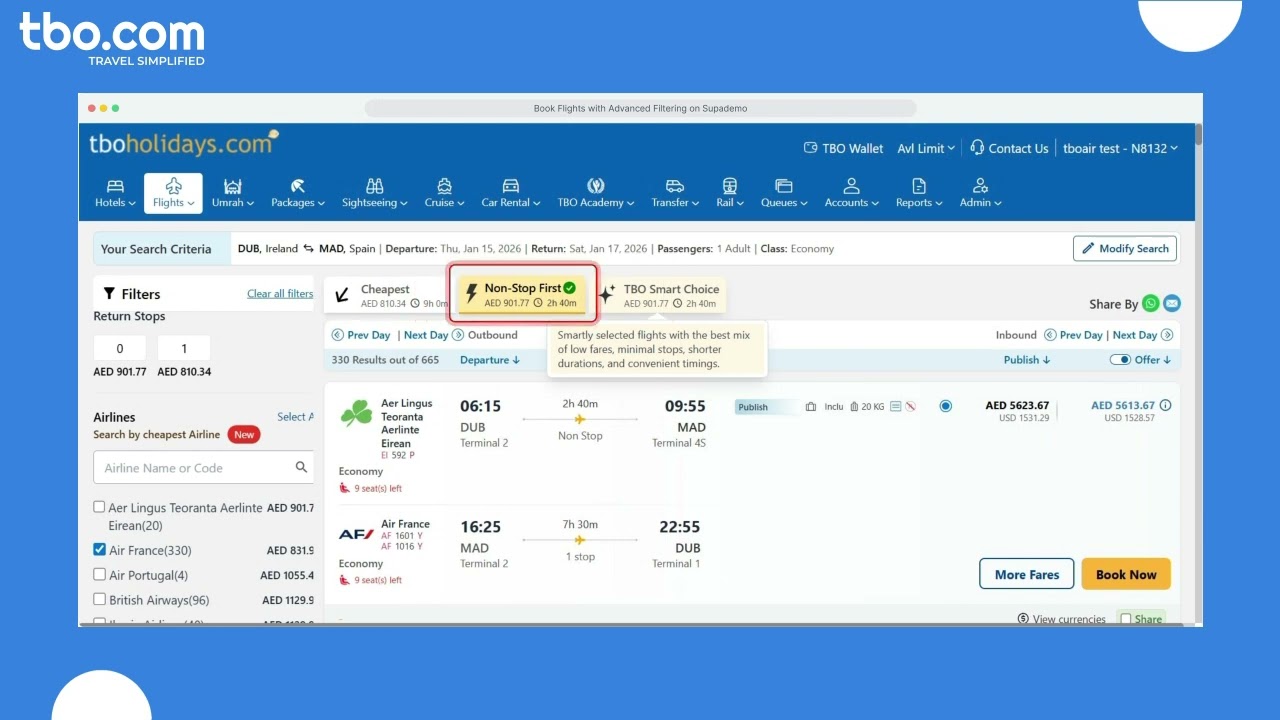This screenshot has height=720, width=1280.
Task: Click the airline search magnifier icon
Action: pos(301,467)
